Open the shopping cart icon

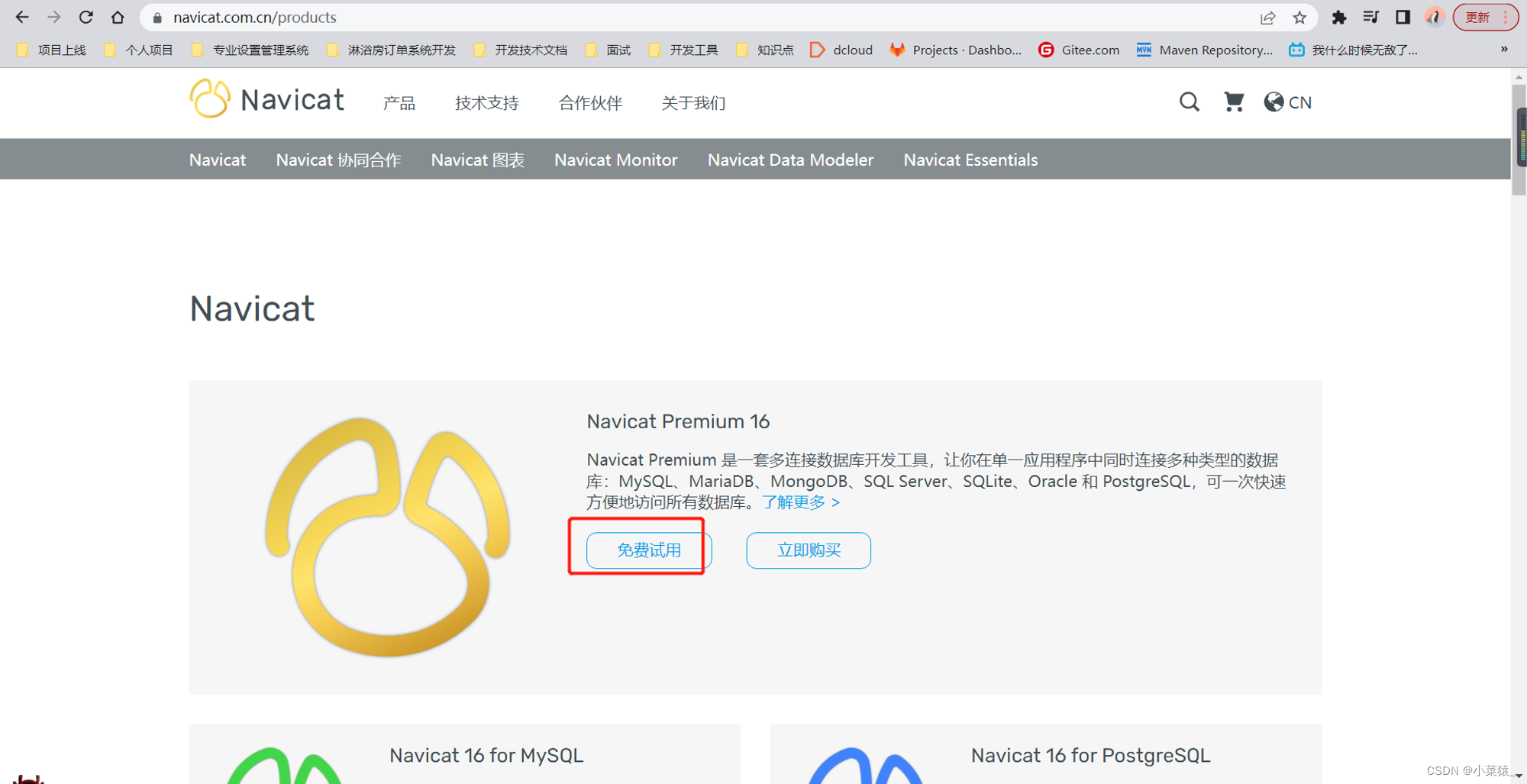[x=1234, y=102]
